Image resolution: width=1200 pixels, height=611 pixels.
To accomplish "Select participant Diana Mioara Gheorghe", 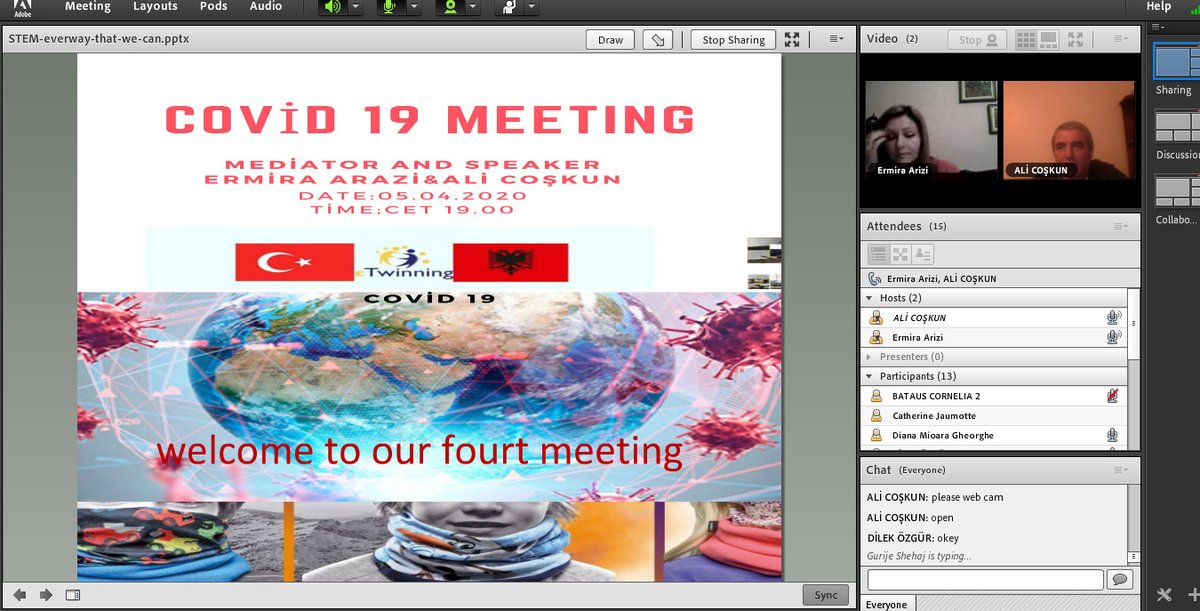I will [994, 436].
